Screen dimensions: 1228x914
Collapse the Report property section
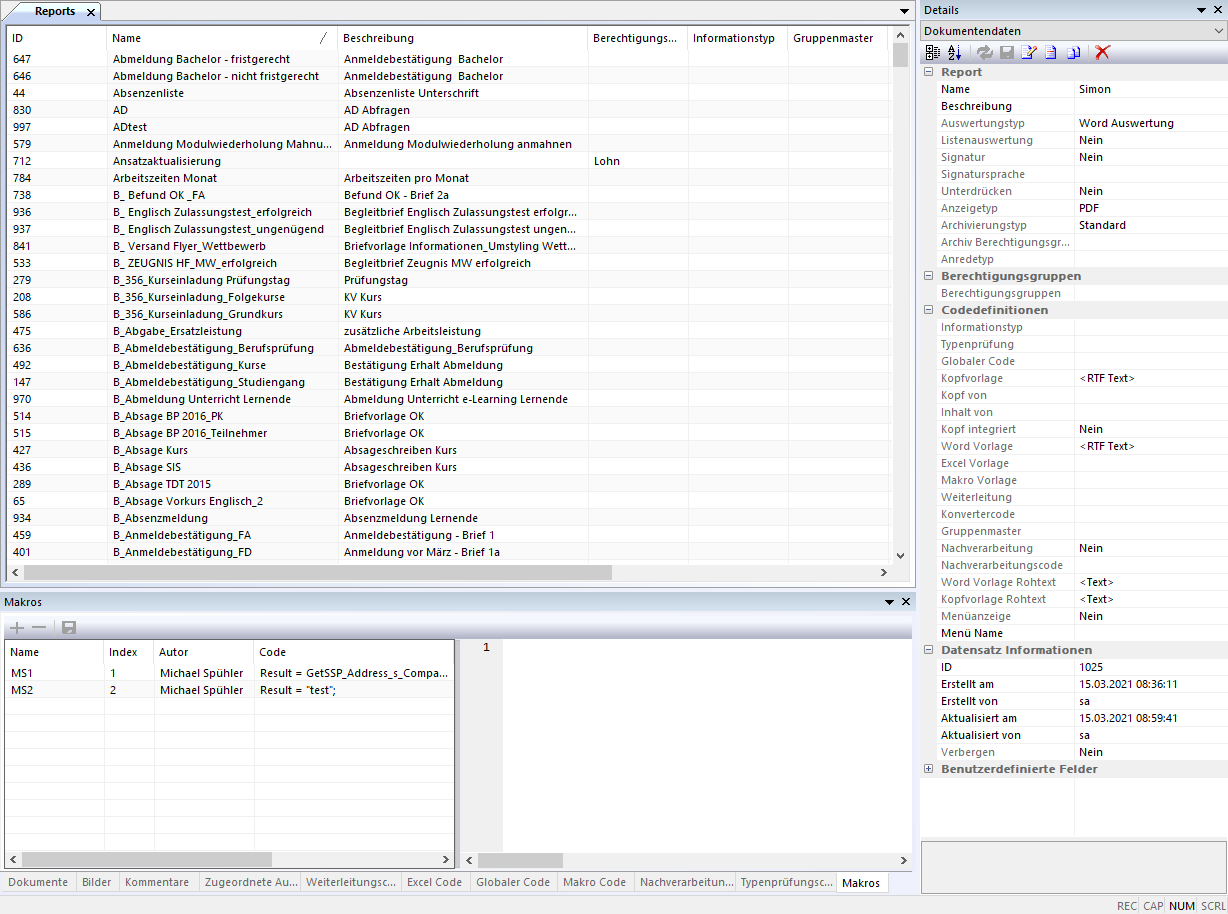point(929,72)
